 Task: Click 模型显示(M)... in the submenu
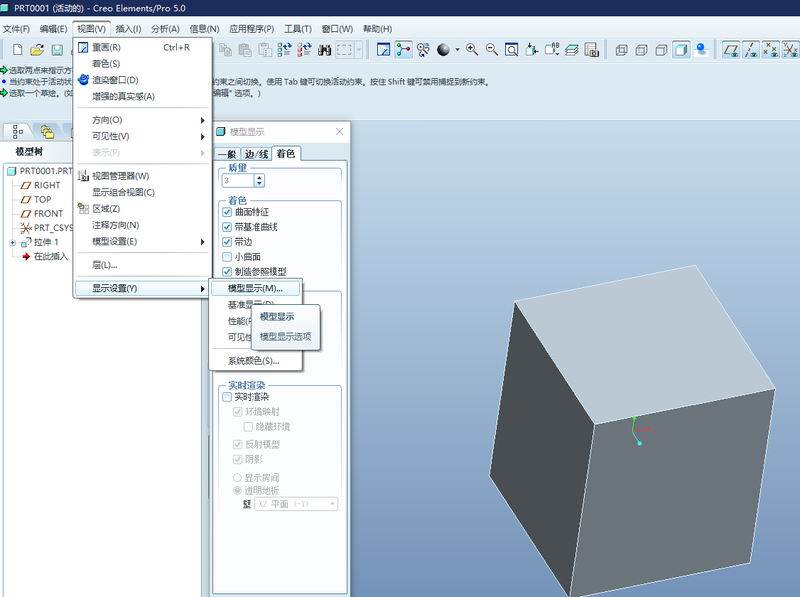pos(256,288)
